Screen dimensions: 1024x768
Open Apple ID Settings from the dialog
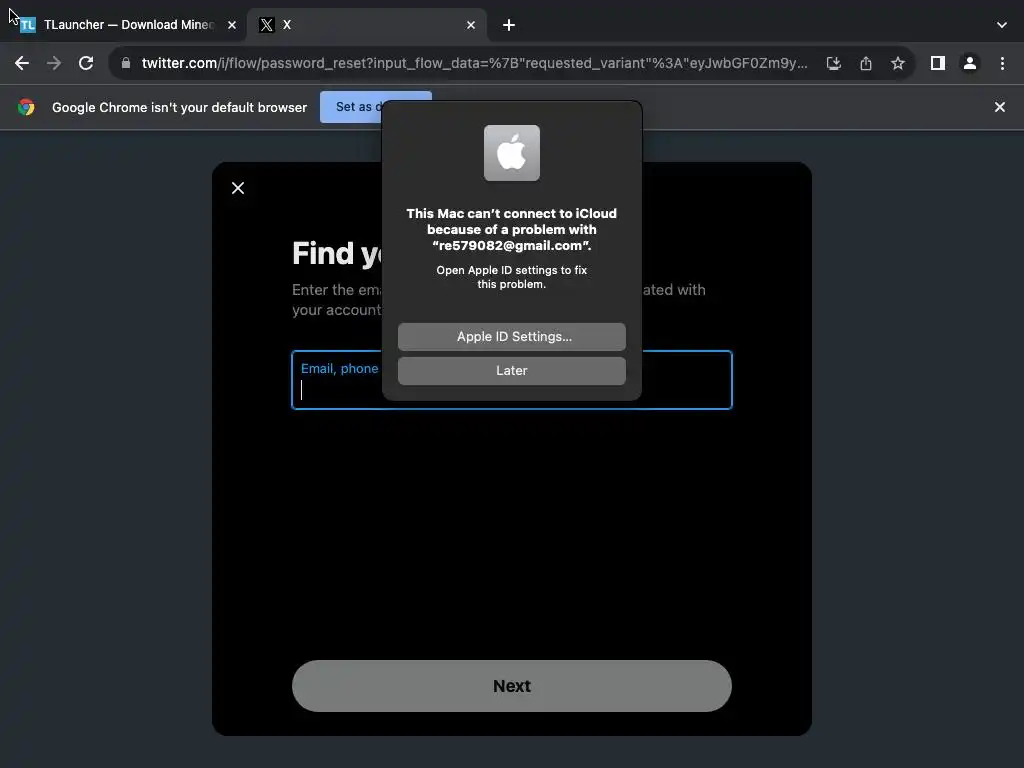[x=512, y=336]
